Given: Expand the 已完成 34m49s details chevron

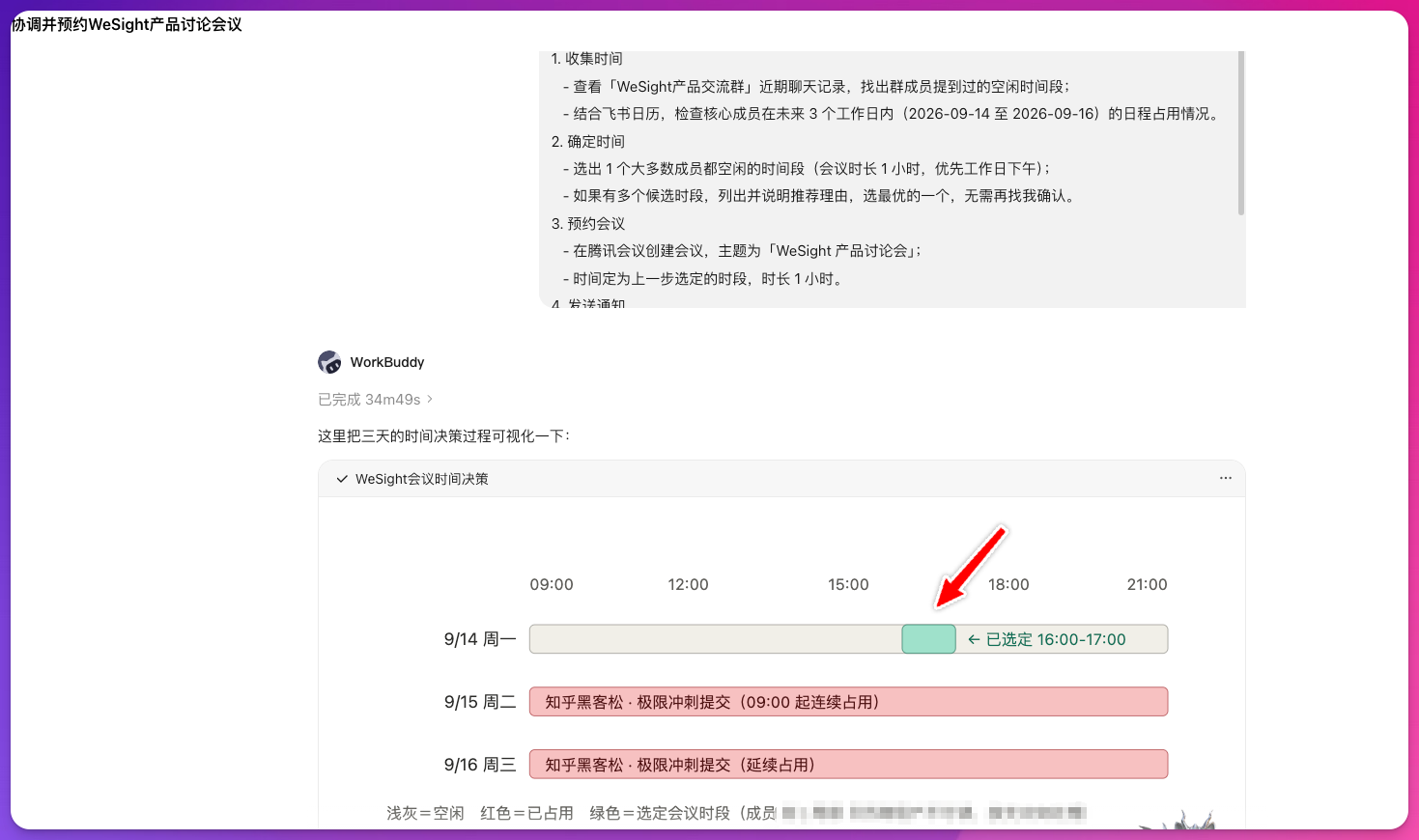Looking at the screenshot, I should click(430, 399).
